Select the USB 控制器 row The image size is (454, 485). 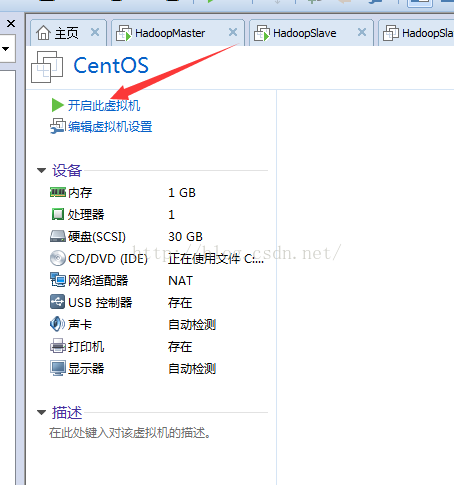158,302
